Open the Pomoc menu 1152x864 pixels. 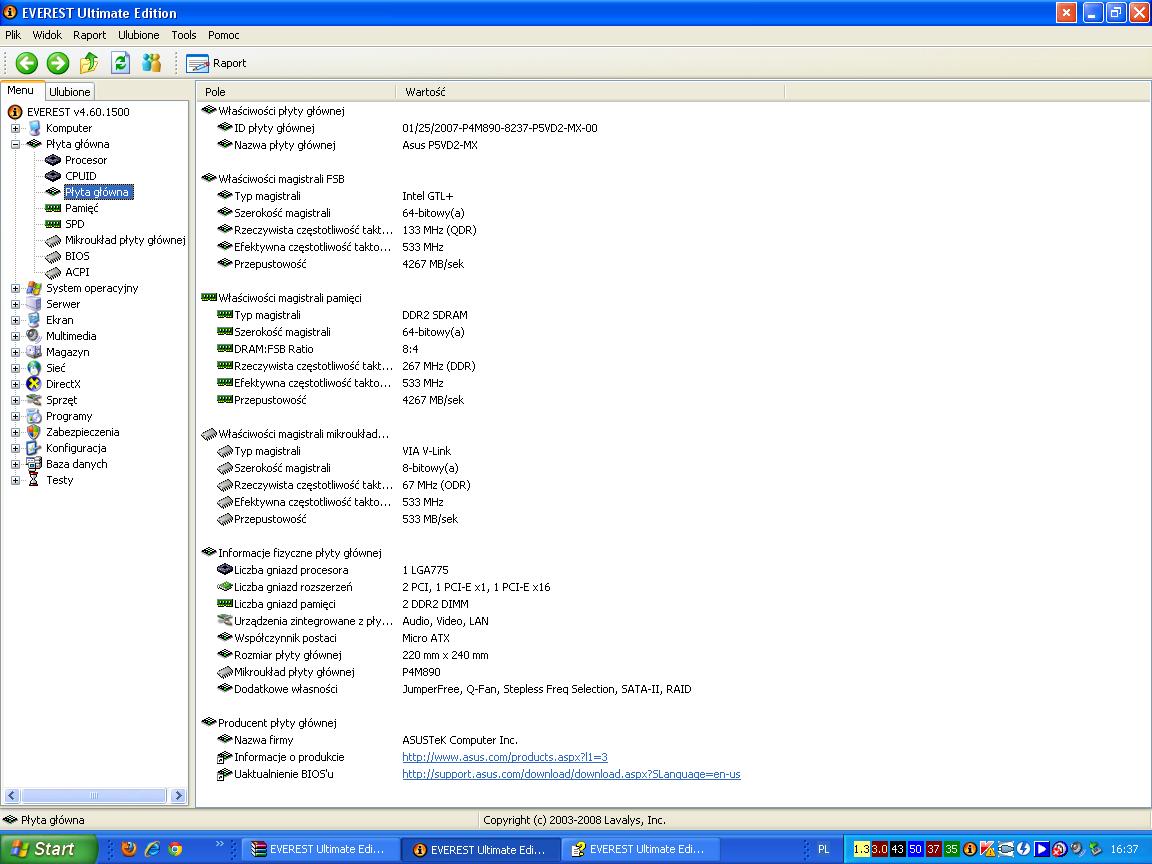tap(223, 35)
